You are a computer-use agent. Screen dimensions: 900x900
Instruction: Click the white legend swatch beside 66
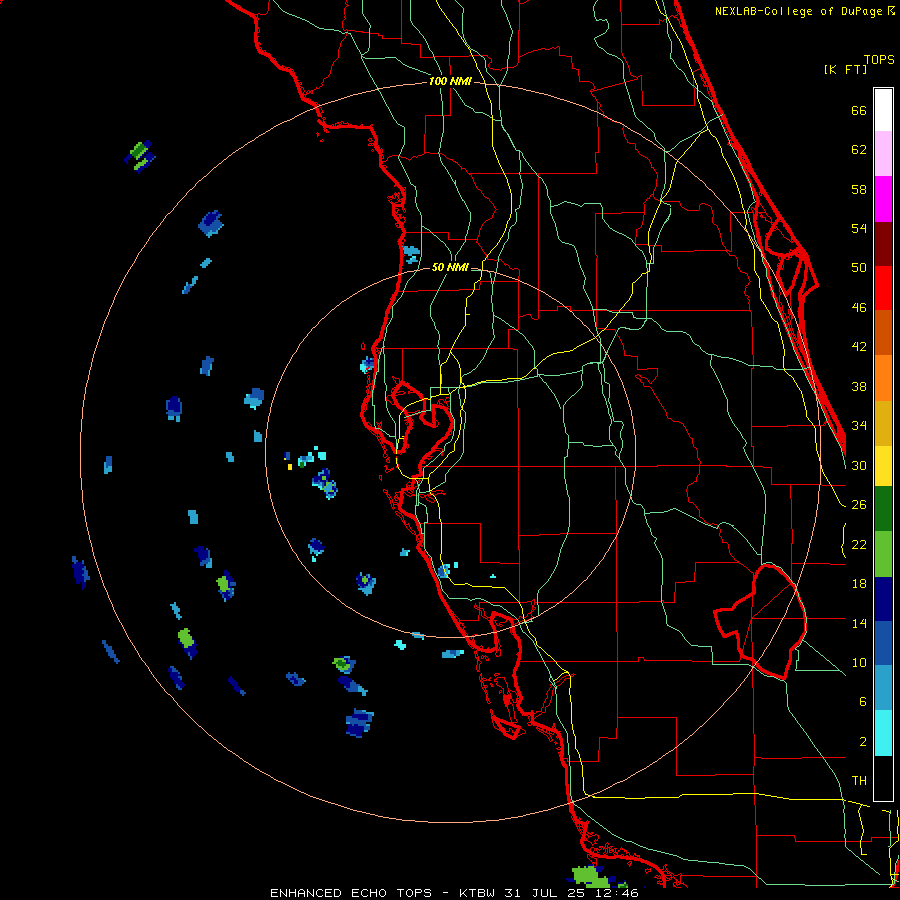[x=883, y=110]
